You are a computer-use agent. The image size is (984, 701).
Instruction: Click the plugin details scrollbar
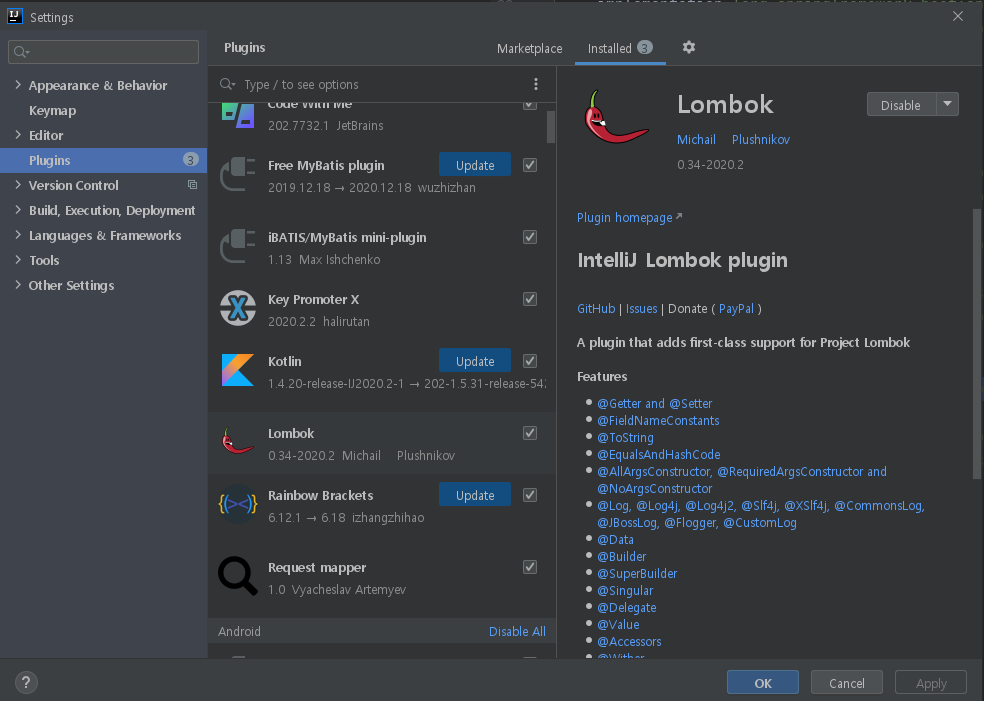pyautogui.click(x=976, y=344)
